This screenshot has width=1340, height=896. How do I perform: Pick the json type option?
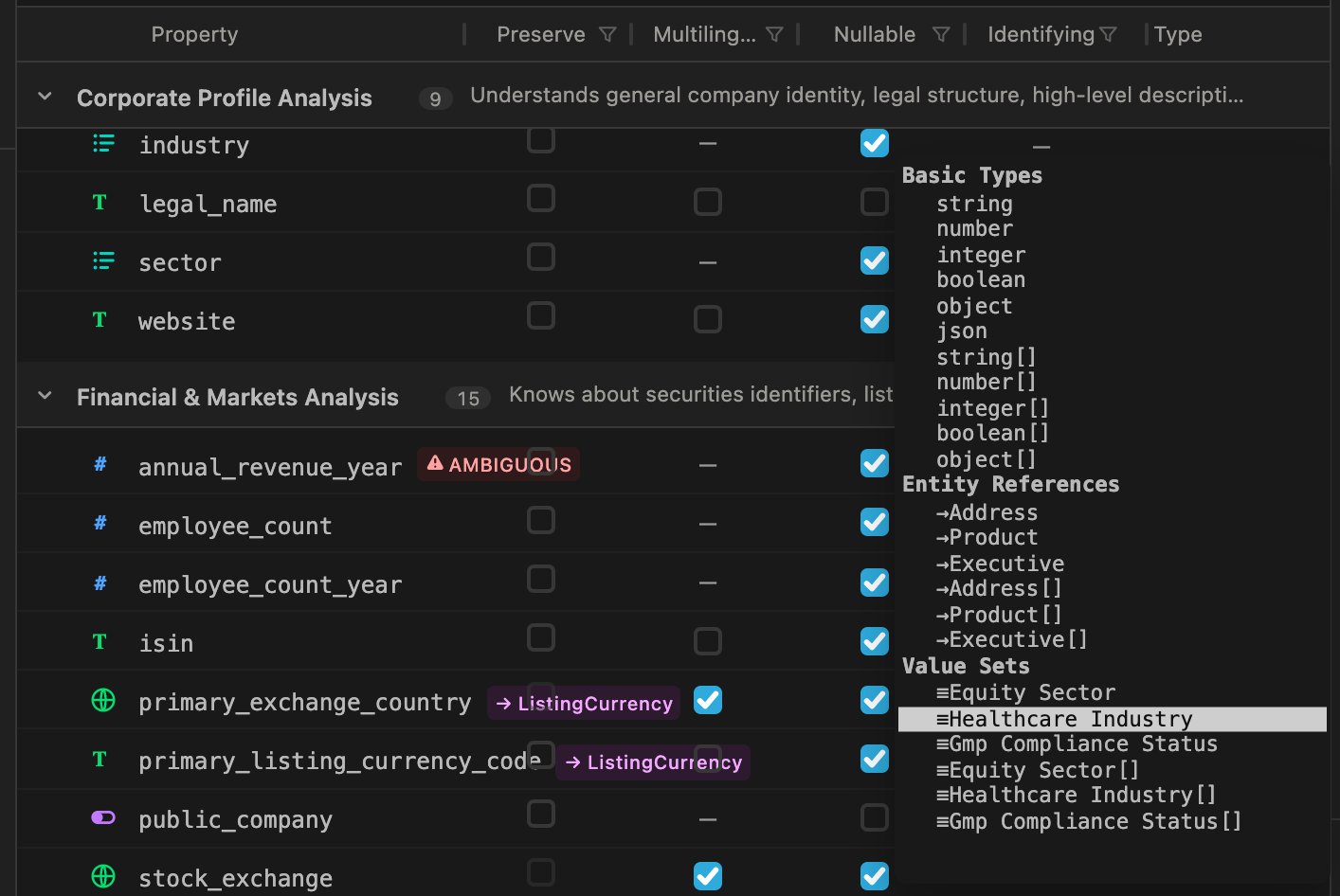962,331
